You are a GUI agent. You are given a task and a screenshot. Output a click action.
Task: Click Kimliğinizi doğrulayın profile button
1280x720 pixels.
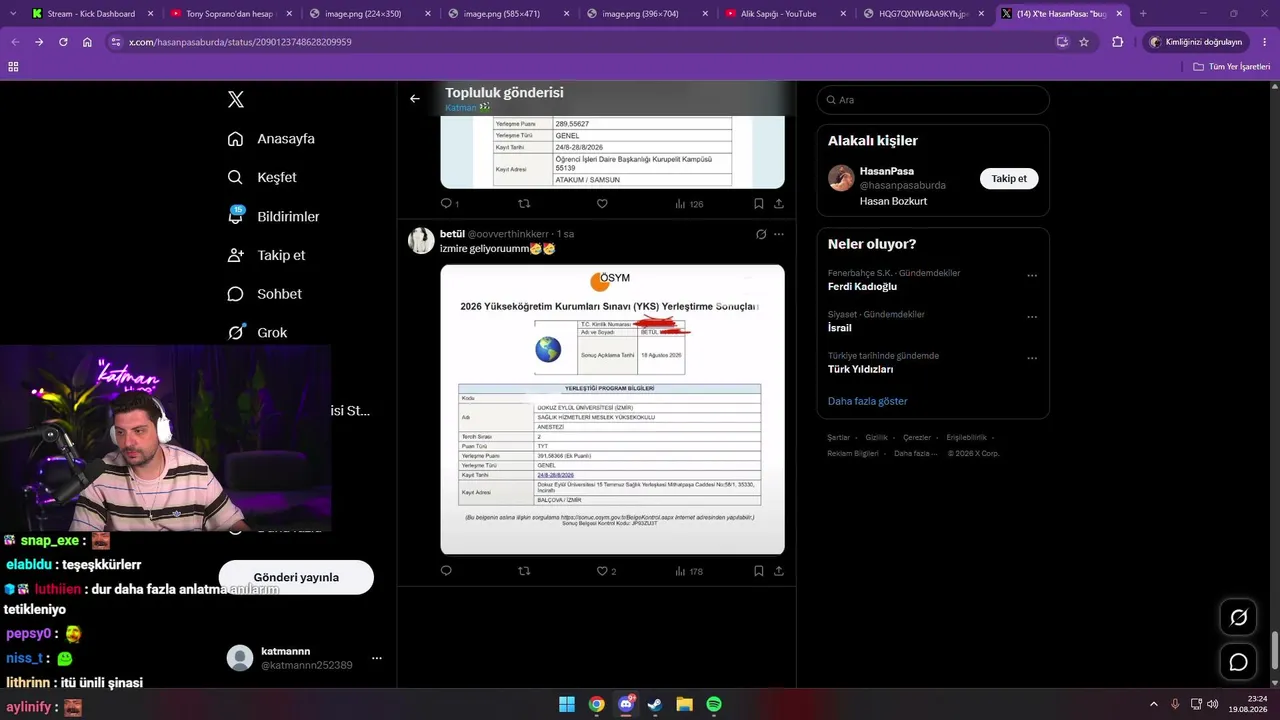[x=1196, y=42]
